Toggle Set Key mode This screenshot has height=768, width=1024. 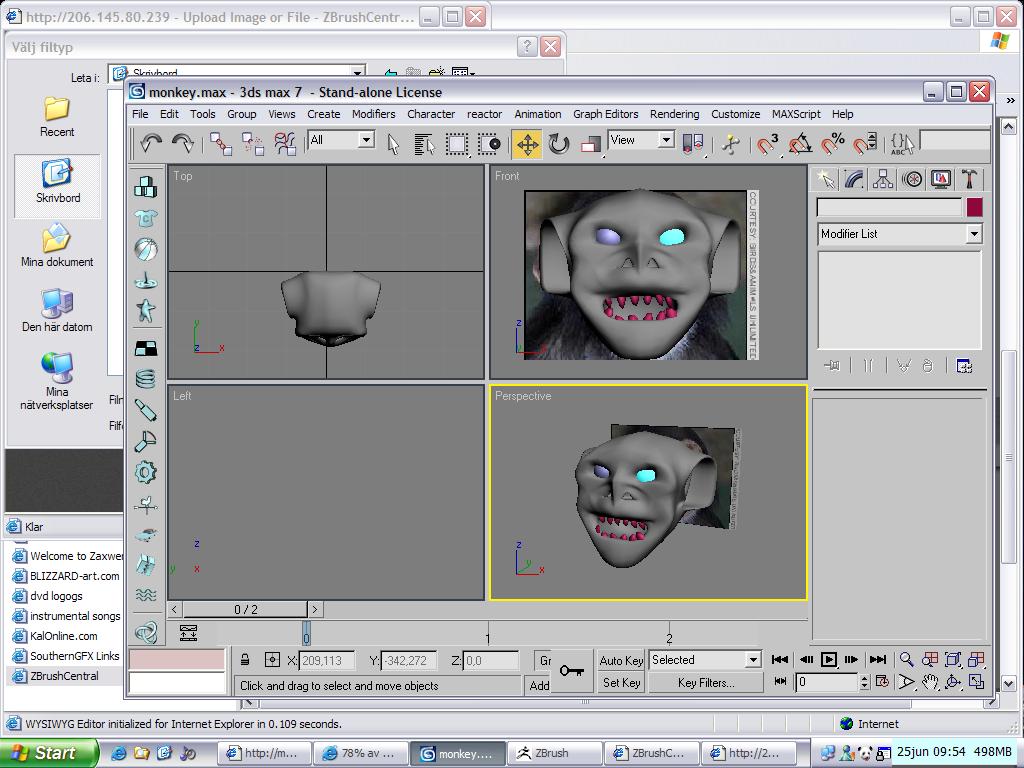(621, 682)
